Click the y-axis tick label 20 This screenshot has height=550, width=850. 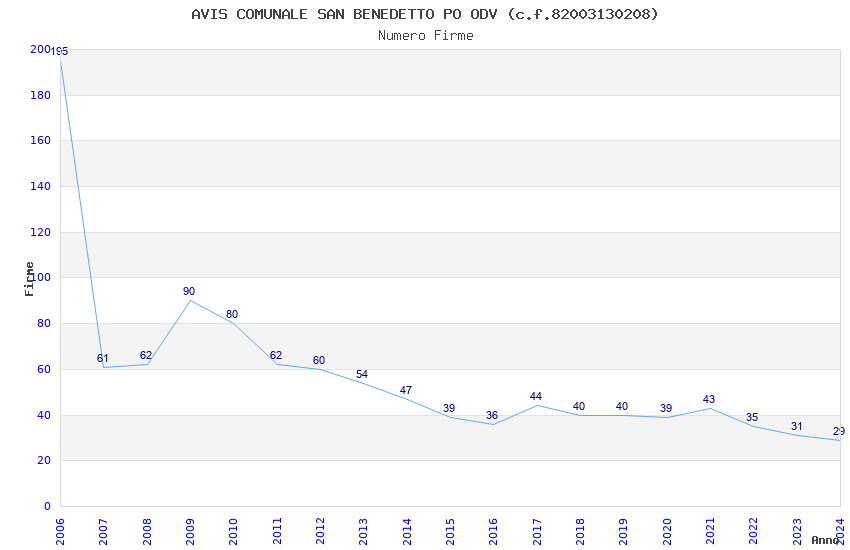tap(43, 461)
